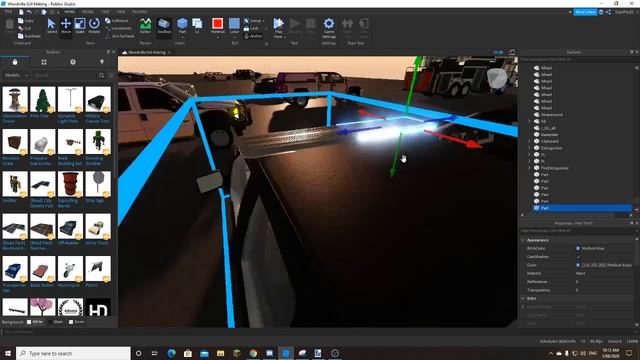Switch to the Home ribbon tab
Viewport: 640px width, 360px height.
70,12
